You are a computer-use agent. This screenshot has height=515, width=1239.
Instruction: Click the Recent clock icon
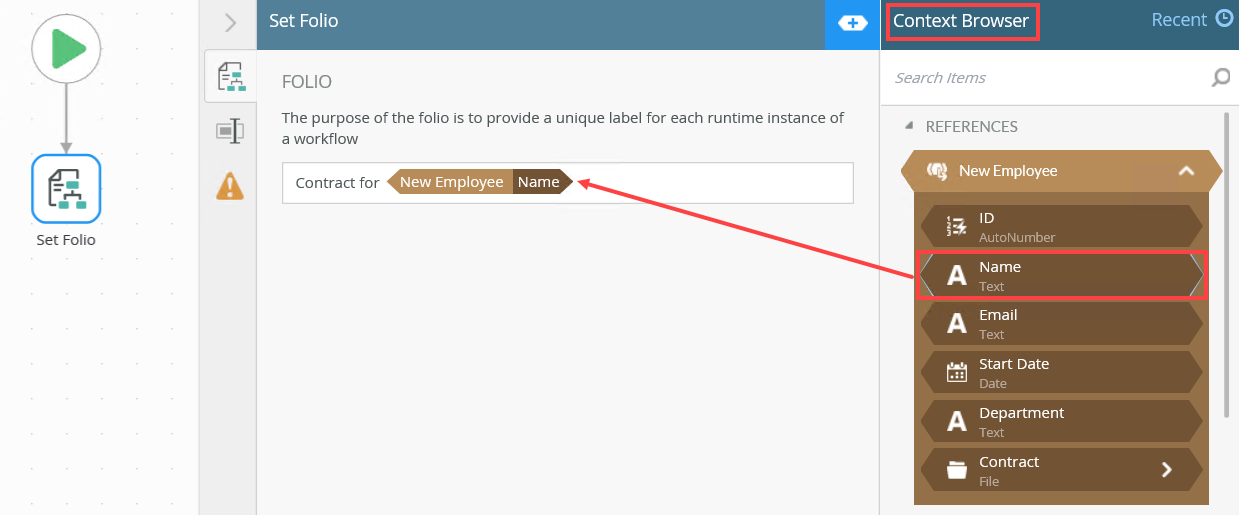1224,19
